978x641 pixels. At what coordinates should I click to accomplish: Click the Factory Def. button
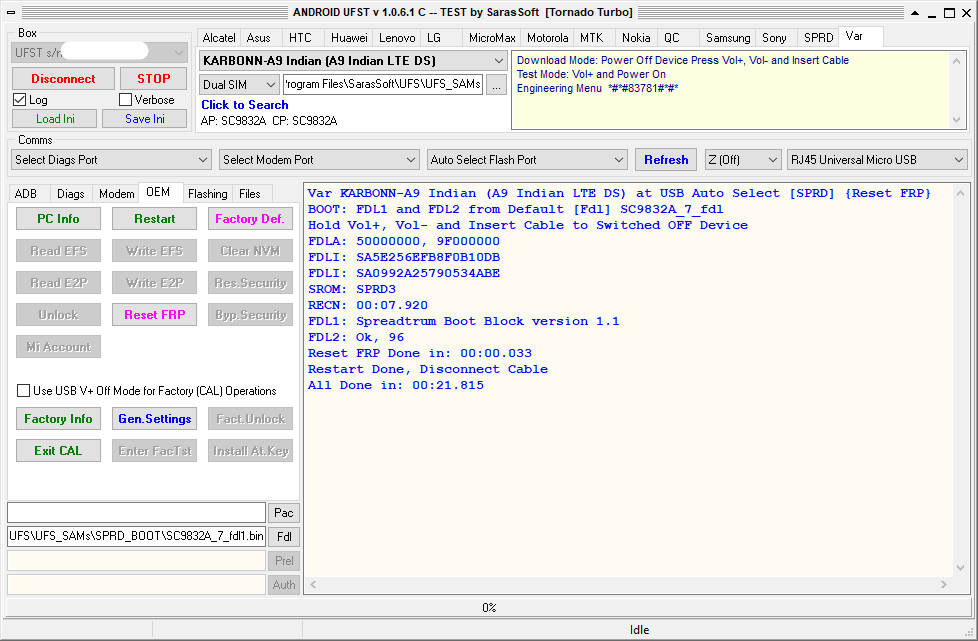coord(250,219)
